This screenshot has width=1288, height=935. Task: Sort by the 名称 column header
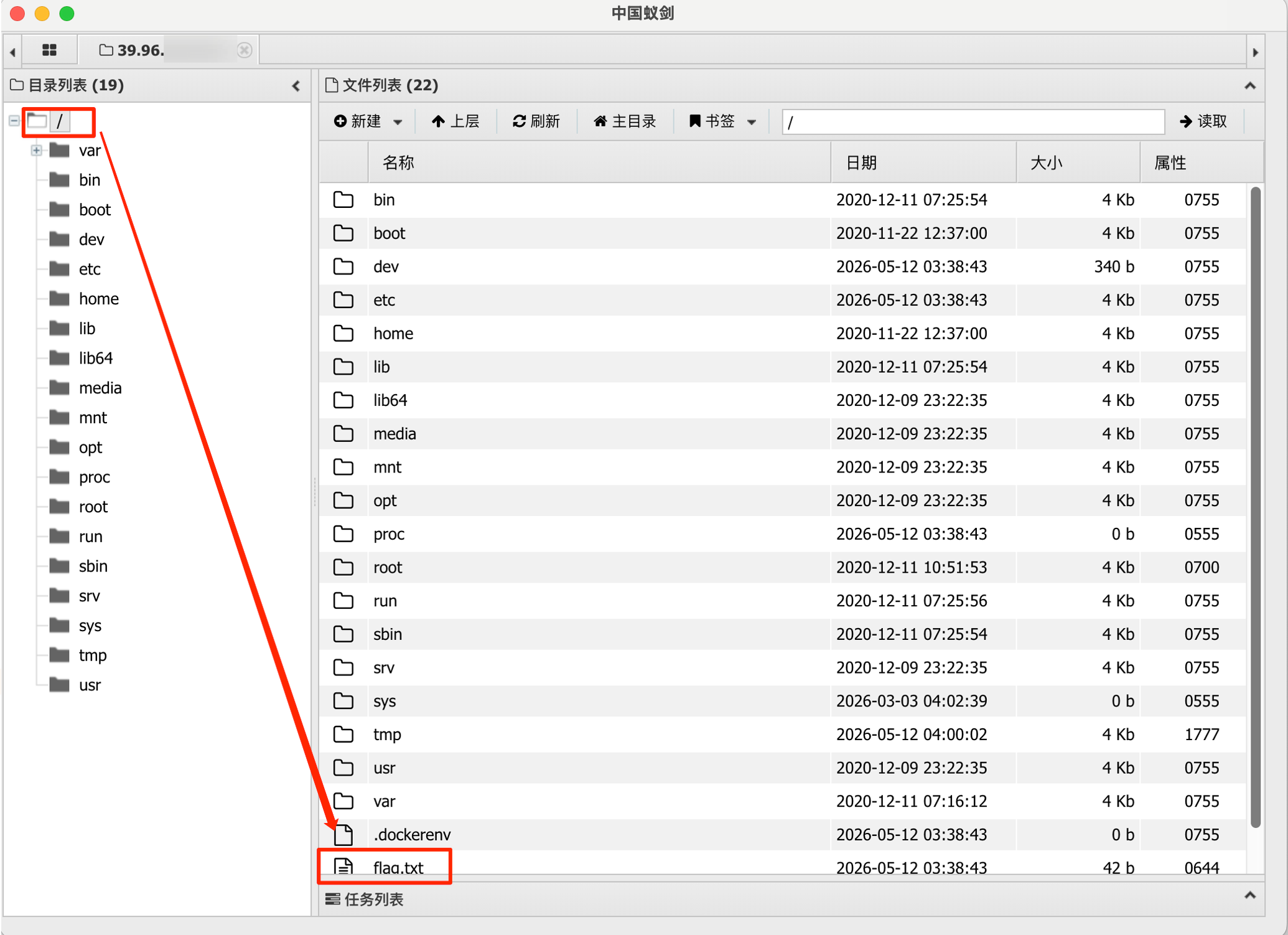point(599,163)
